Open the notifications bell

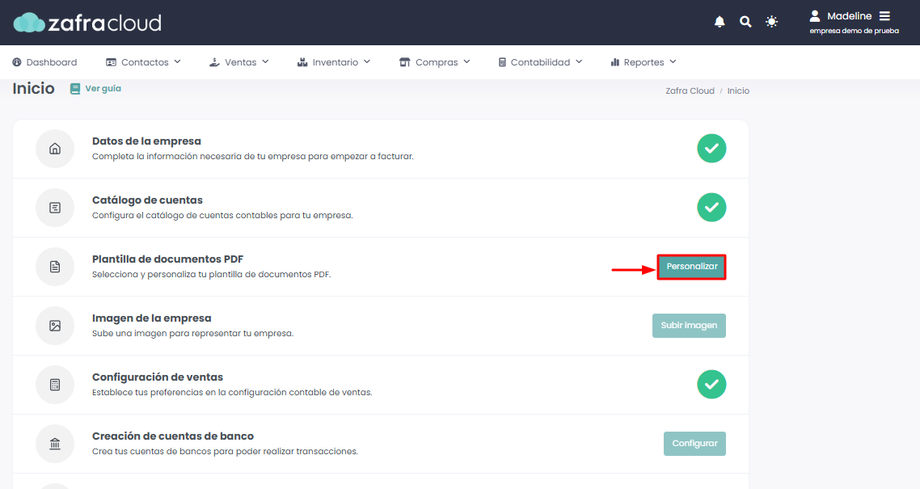[x=719, y=22]
